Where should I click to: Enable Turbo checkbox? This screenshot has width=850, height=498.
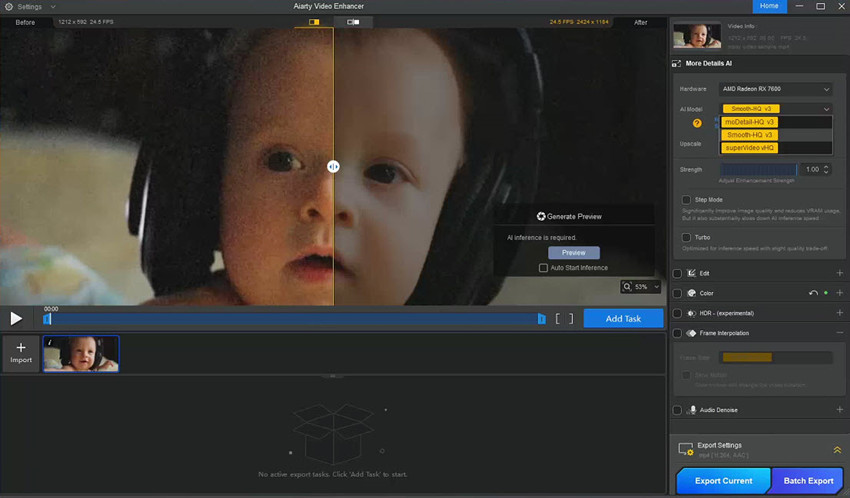(x=686, y=237)
